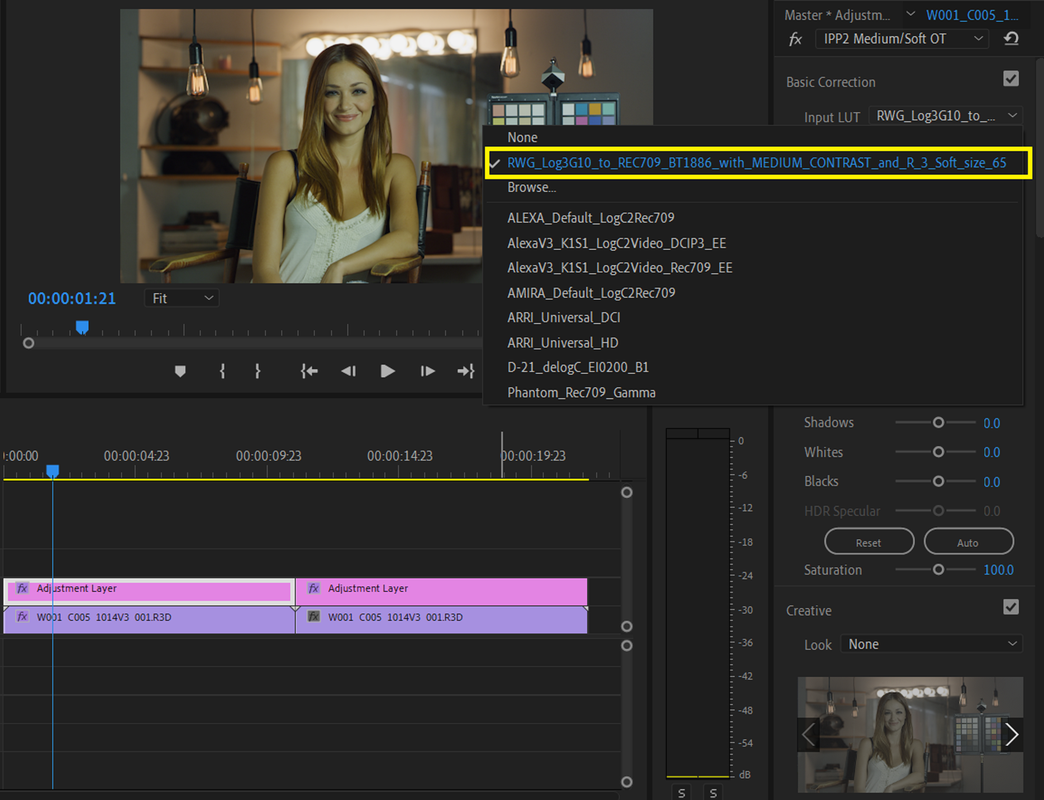Click the Reset button in Basic Correction
The width and height of the screenshot is (1044, 800).
tap(869, 542)
